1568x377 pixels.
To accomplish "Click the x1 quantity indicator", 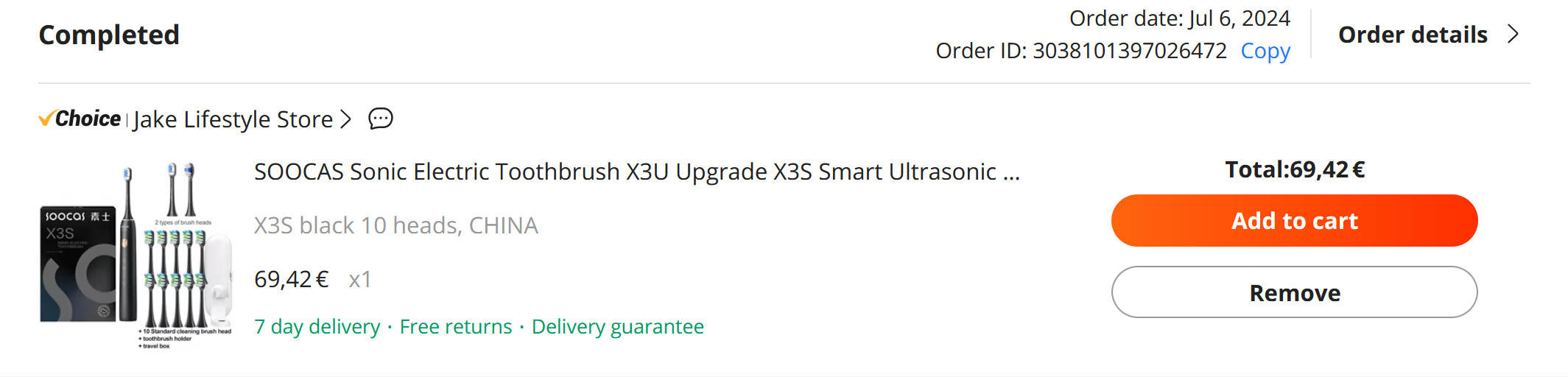I will click(x=360, y=280).
